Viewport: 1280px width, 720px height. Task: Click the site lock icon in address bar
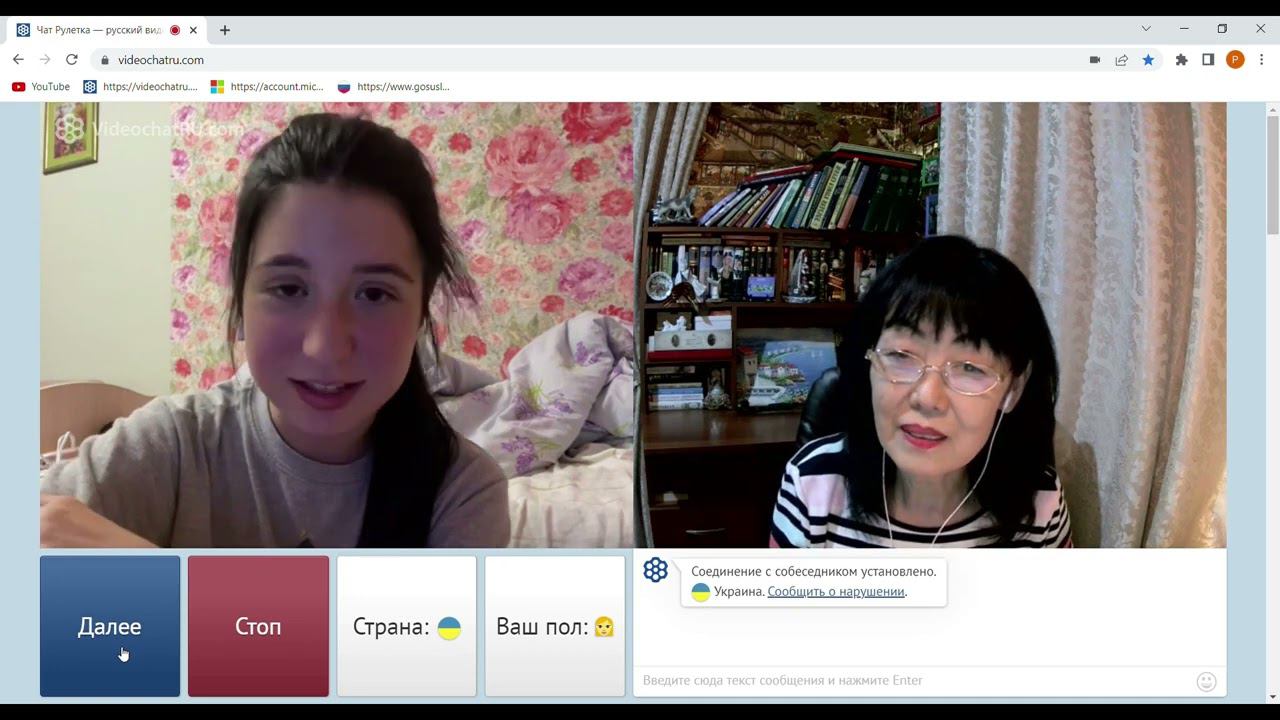(x=105, y=60)
